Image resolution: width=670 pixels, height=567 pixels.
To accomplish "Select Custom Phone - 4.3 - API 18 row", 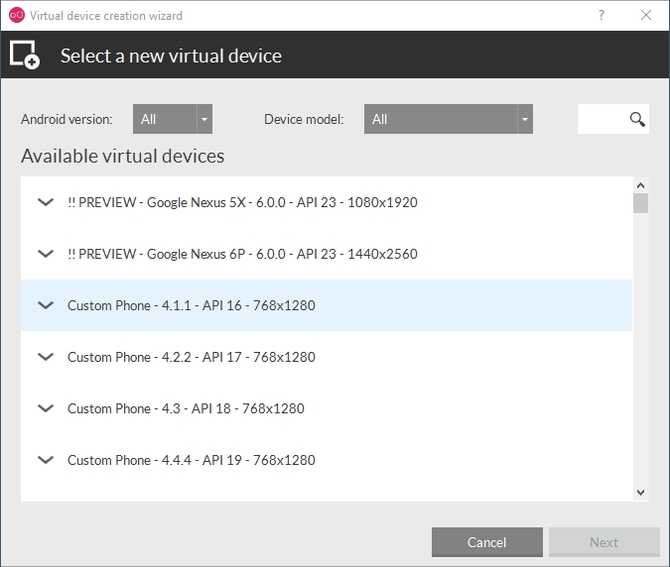I will click(x=326, y=408).
